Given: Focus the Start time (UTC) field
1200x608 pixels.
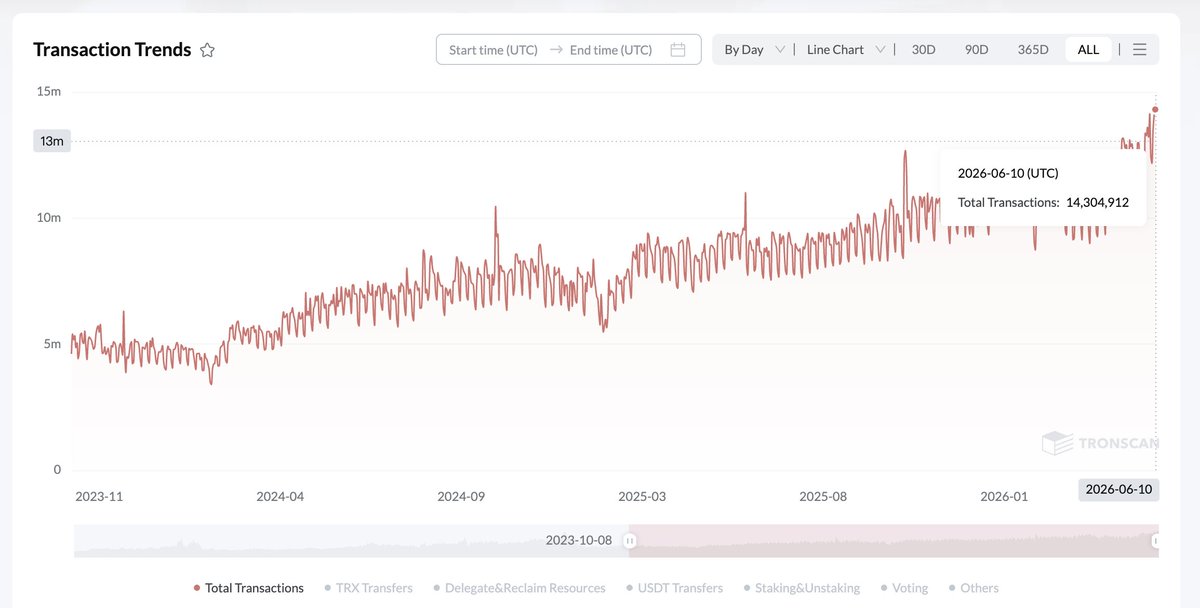Looking at the screenshot, I should tap(493, 50).
